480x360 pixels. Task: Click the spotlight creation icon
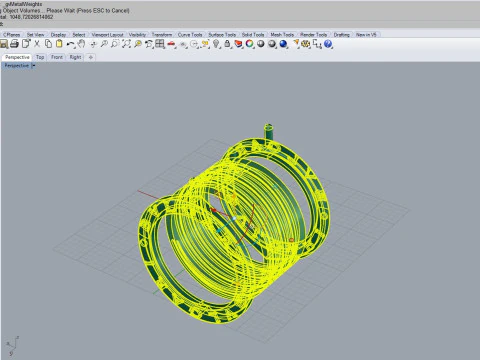(296, 44)
